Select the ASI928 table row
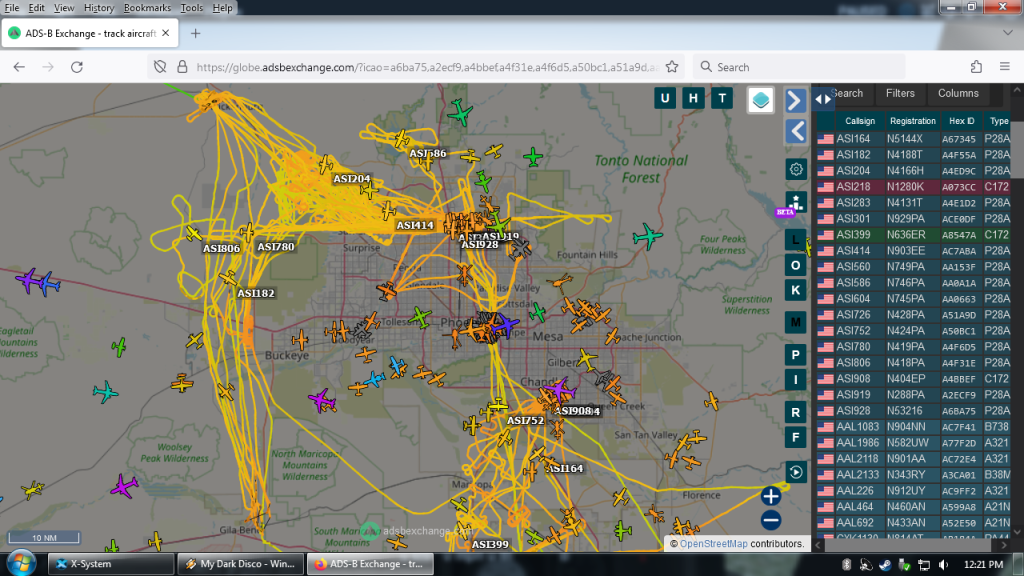Image resolution: width=1024 pixels, height=576 pixels. pos(913,411)
